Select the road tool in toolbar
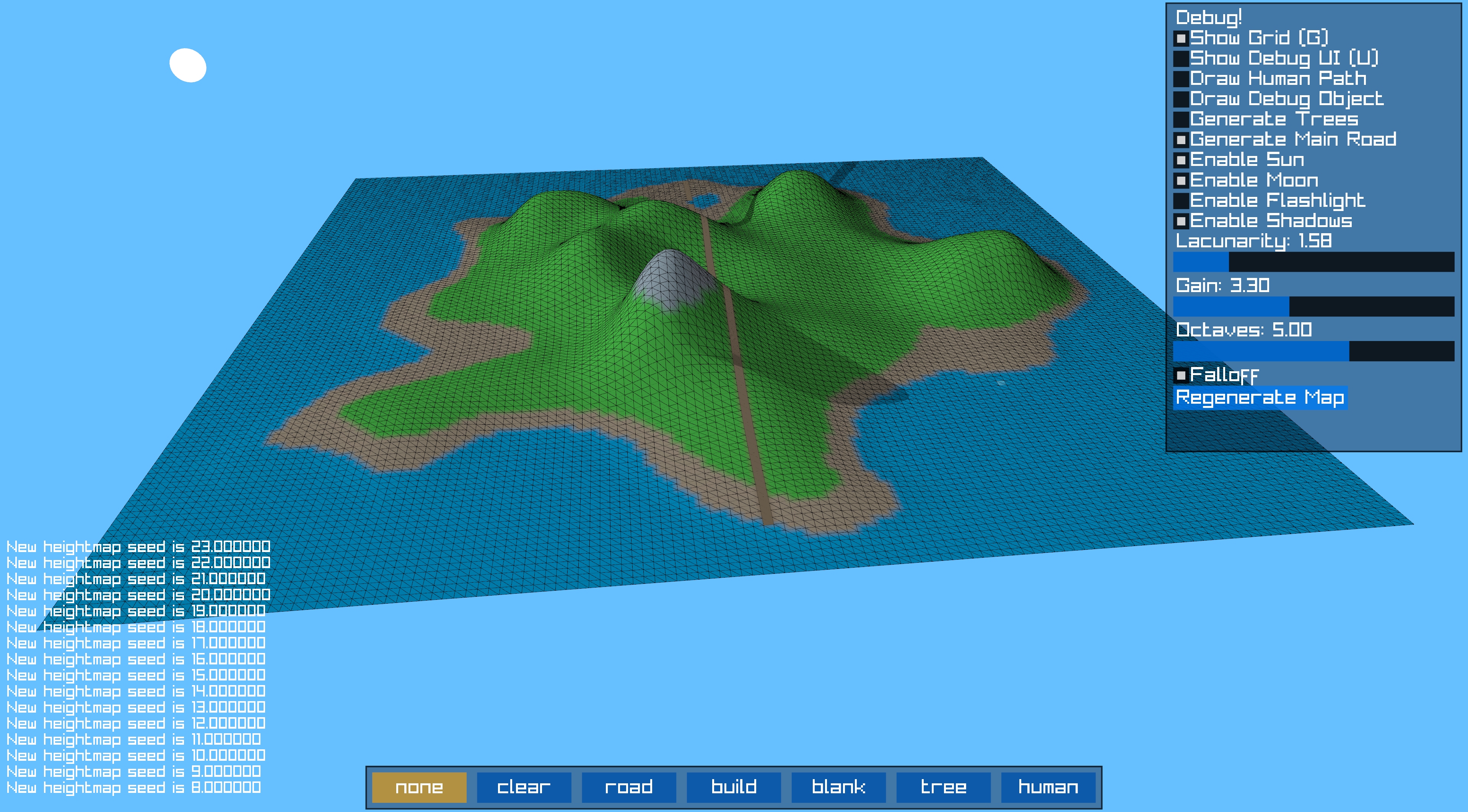 click(x=628, y=787)
